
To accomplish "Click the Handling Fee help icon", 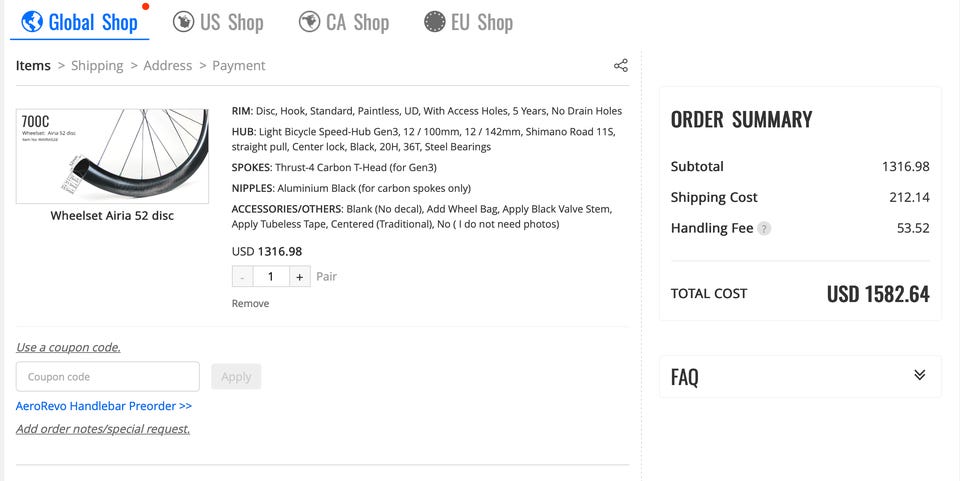I will point(764,228).
